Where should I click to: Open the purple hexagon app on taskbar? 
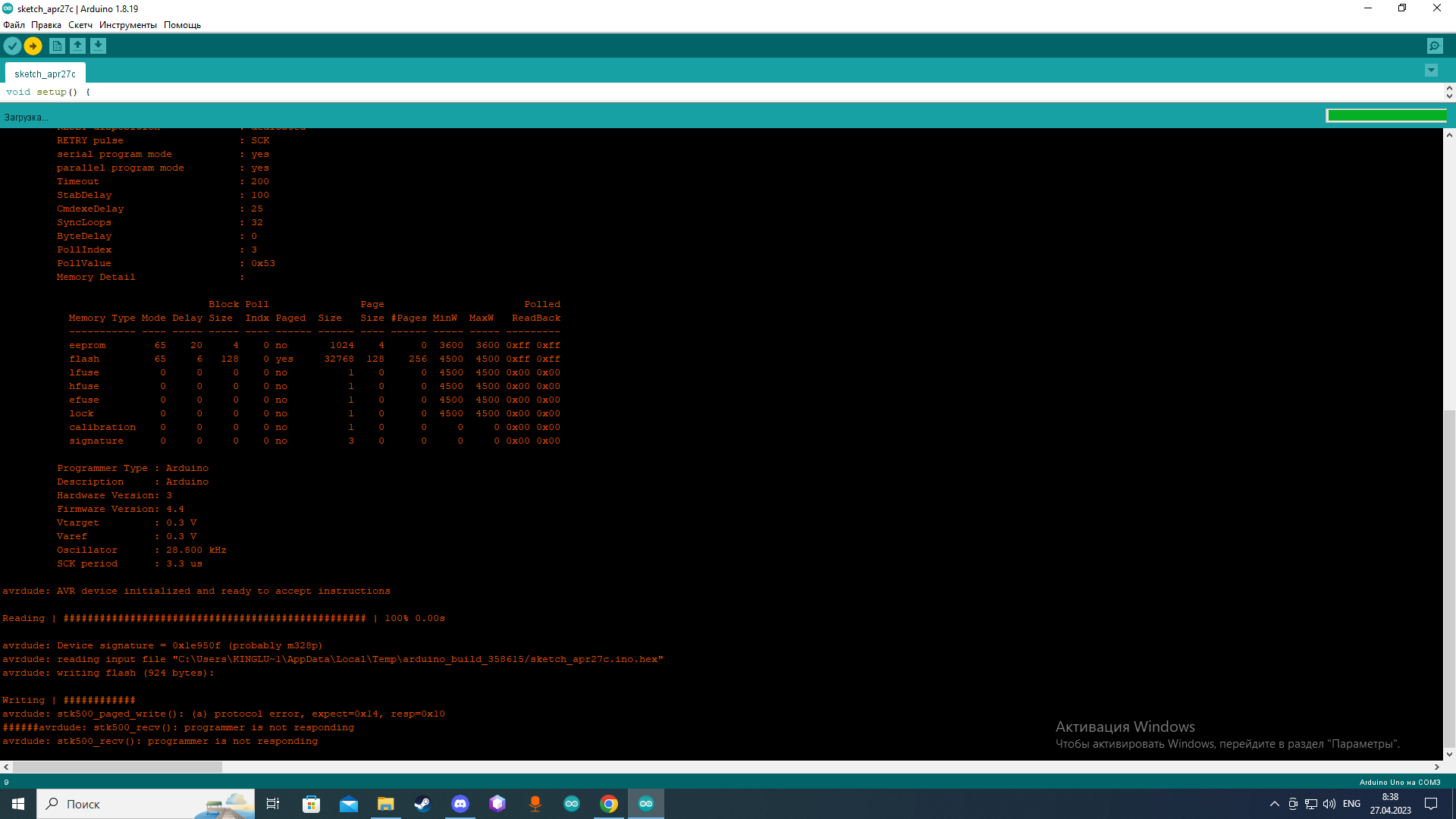[x=497, y=804]
